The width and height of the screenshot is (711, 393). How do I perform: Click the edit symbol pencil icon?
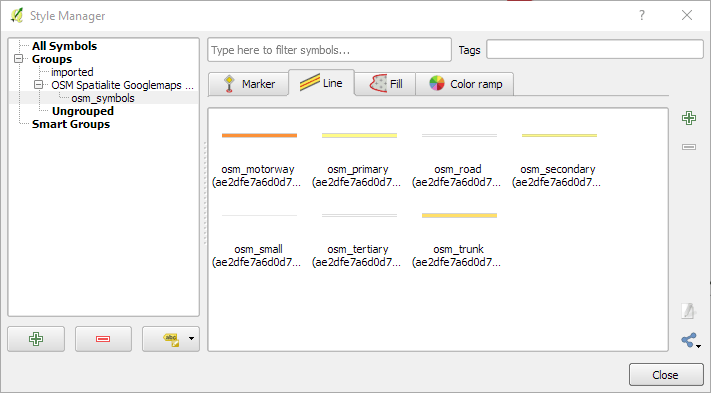click(x=689, y=311)
